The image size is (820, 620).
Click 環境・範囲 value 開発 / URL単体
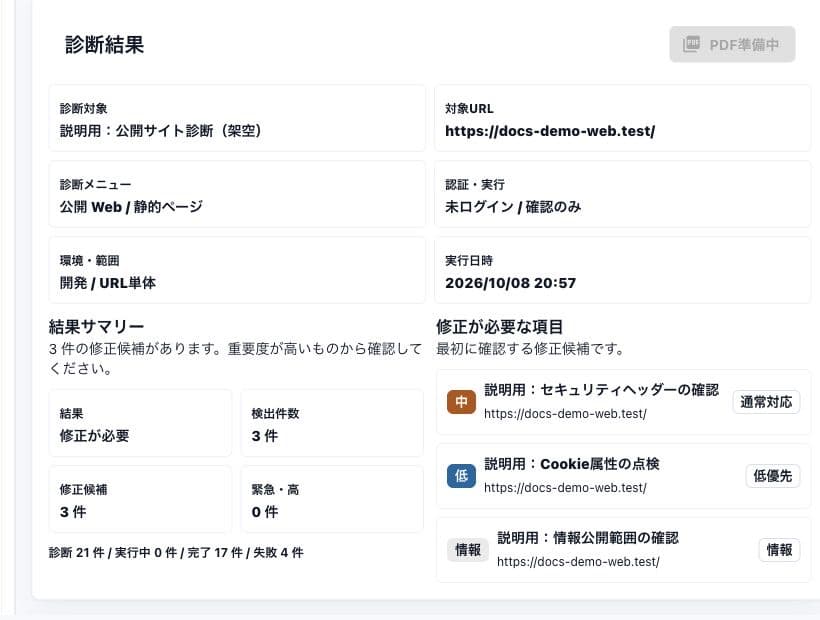coord(108,283)
